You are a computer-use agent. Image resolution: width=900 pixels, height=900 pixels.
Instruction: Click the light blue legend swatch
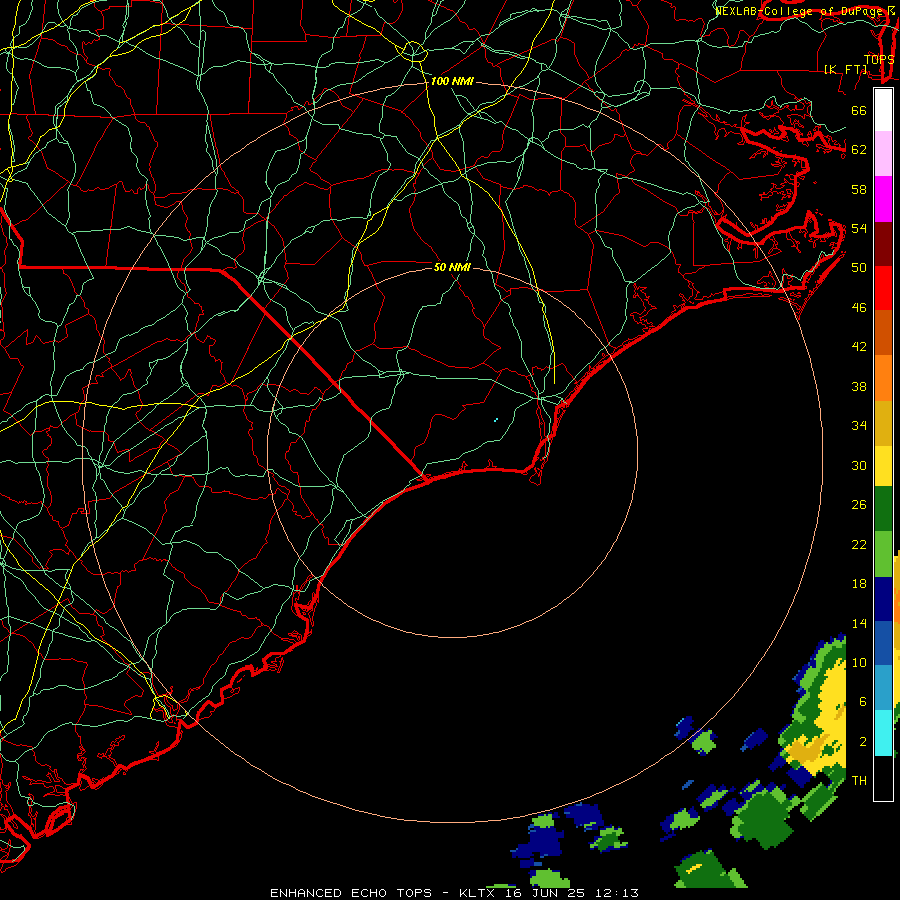883,687
